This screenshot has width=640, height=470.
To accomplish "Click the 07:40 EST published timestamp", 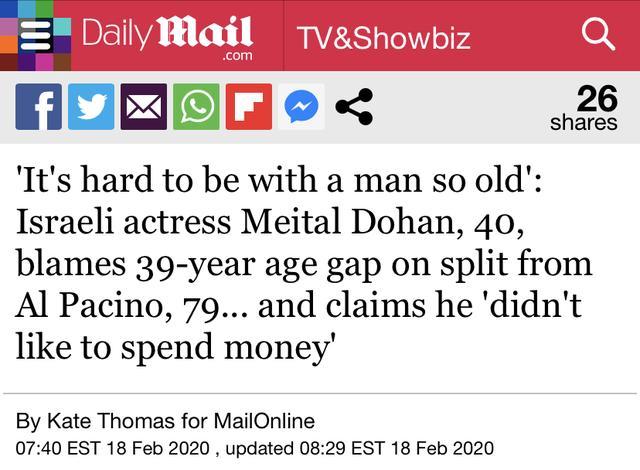I will click(x=117, y=447).
